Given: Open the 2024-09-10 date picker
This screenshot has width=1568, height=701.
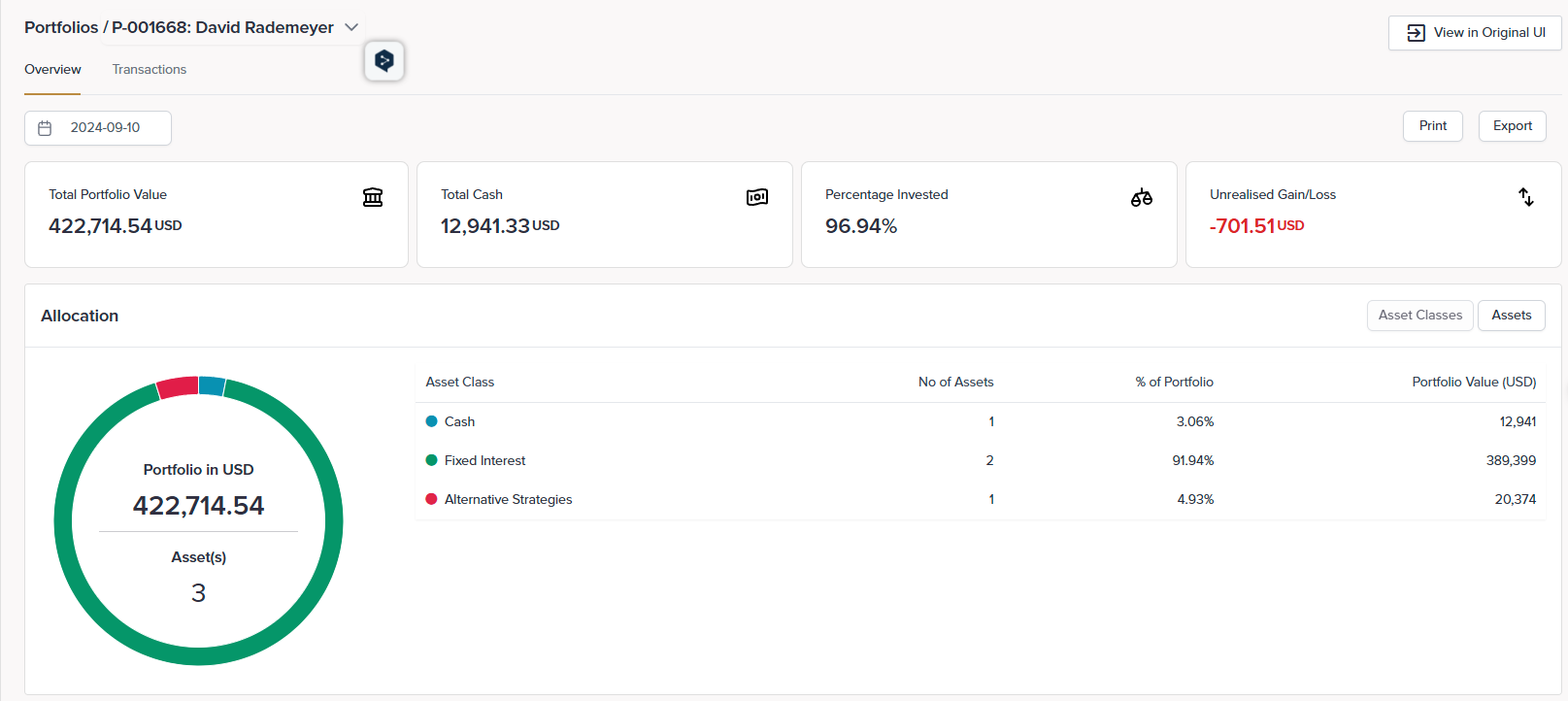Looking at the screenshot, I should pyautogui.click(x=105, y=128).
